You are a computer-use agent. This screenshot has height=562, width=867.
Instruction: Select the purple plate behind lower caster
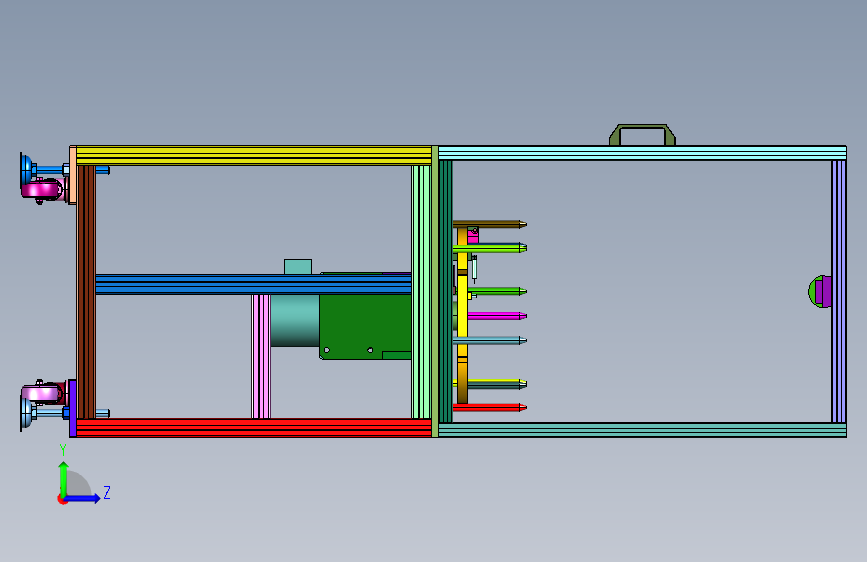click(x=72, y=408)
